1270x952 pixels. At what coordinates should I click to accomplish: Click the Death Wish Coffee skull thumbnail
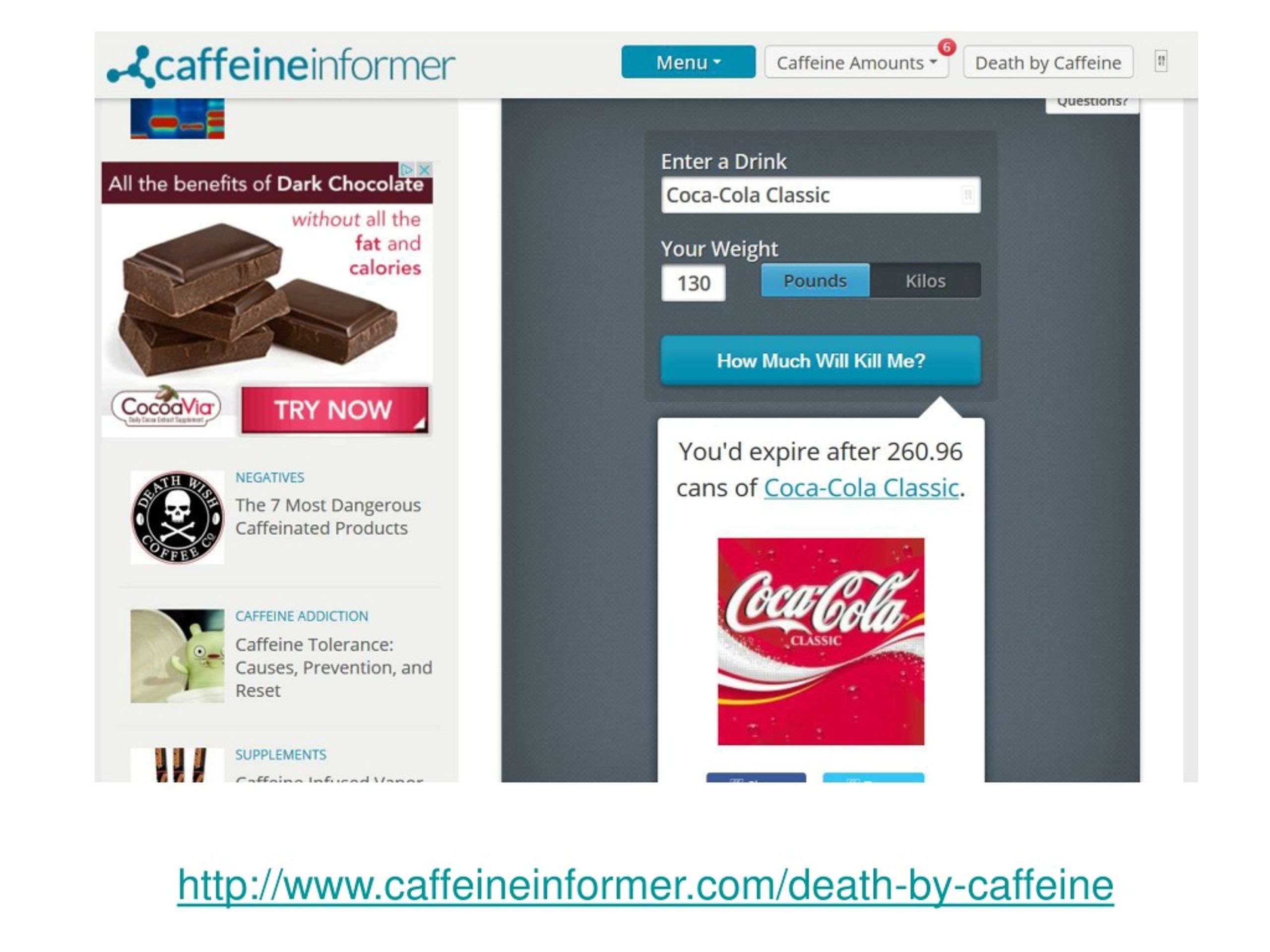[x=178, y=518]
